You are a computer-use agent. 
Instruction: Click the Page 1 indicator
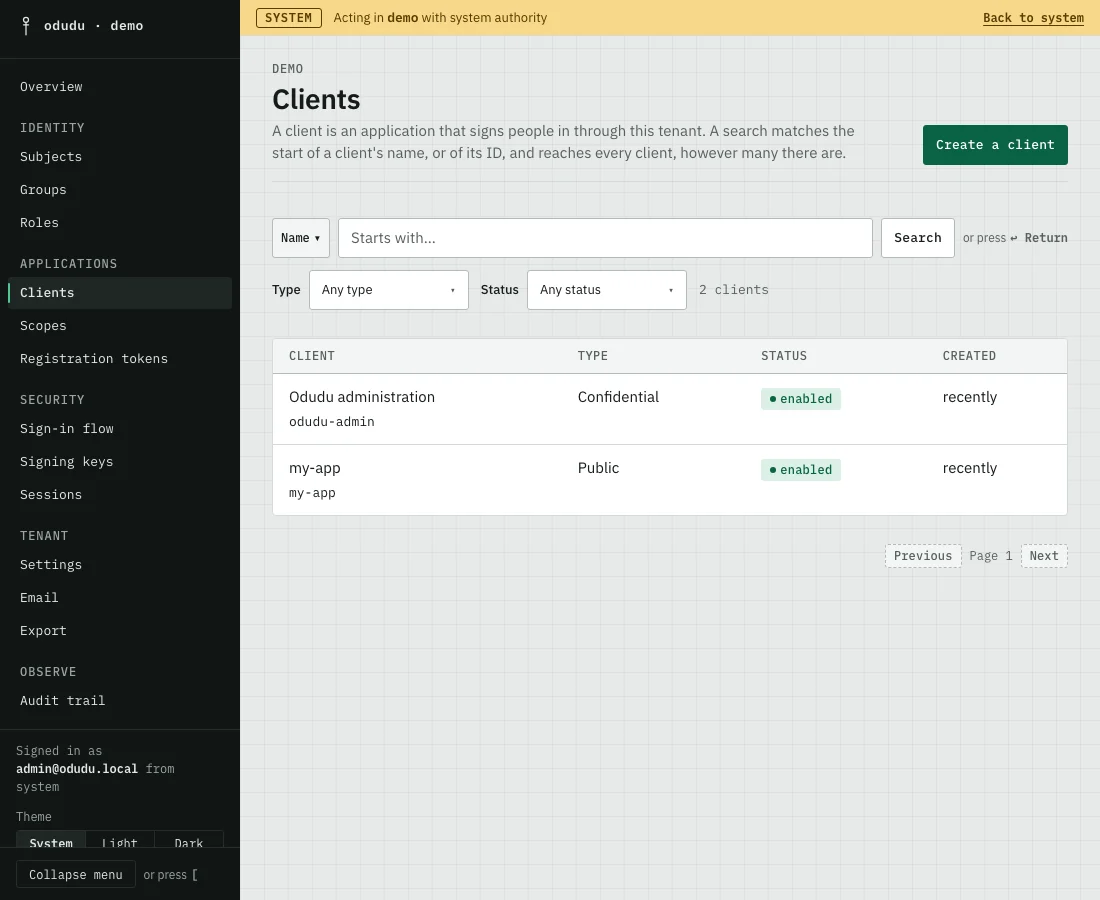coord(991,556)
